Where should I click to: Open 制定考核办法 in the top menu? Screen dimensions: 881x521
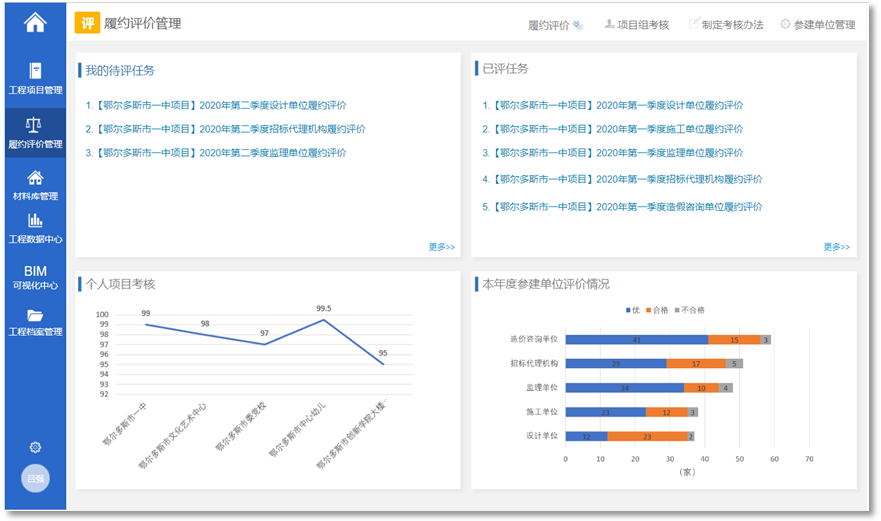pos(725,24)
